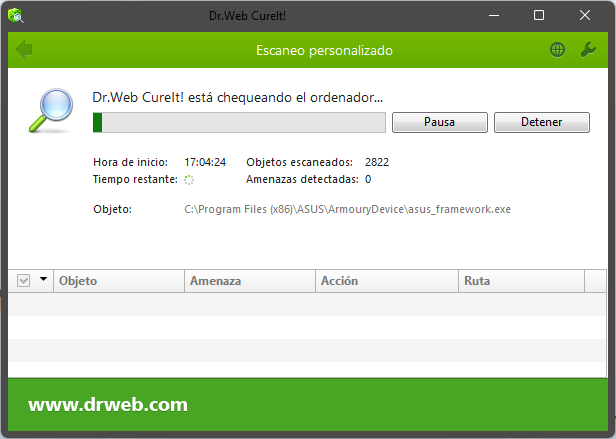Click the scan progress bar

(239, 122)
